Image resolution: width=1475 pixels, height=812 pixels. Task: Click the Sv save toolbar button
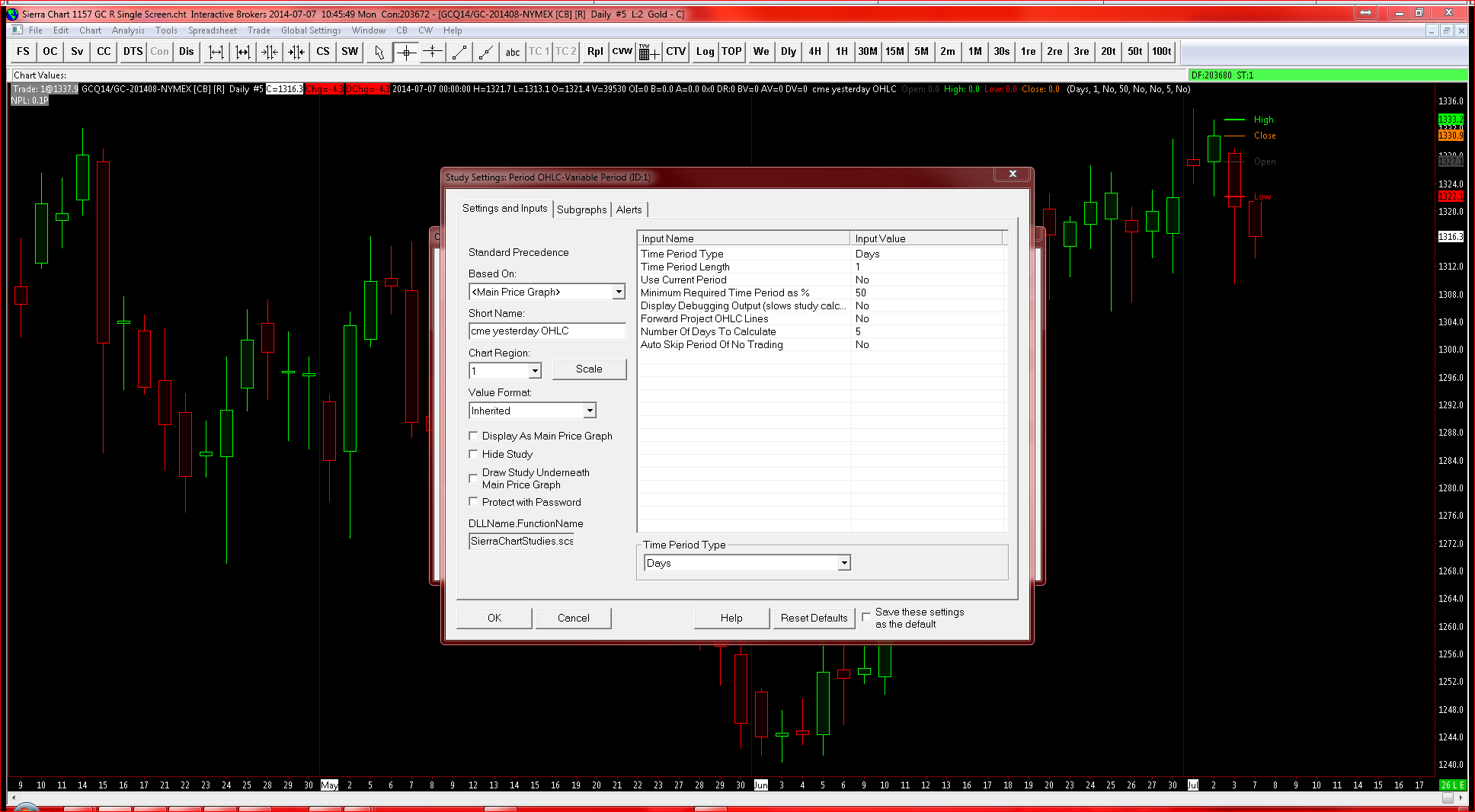77,52
